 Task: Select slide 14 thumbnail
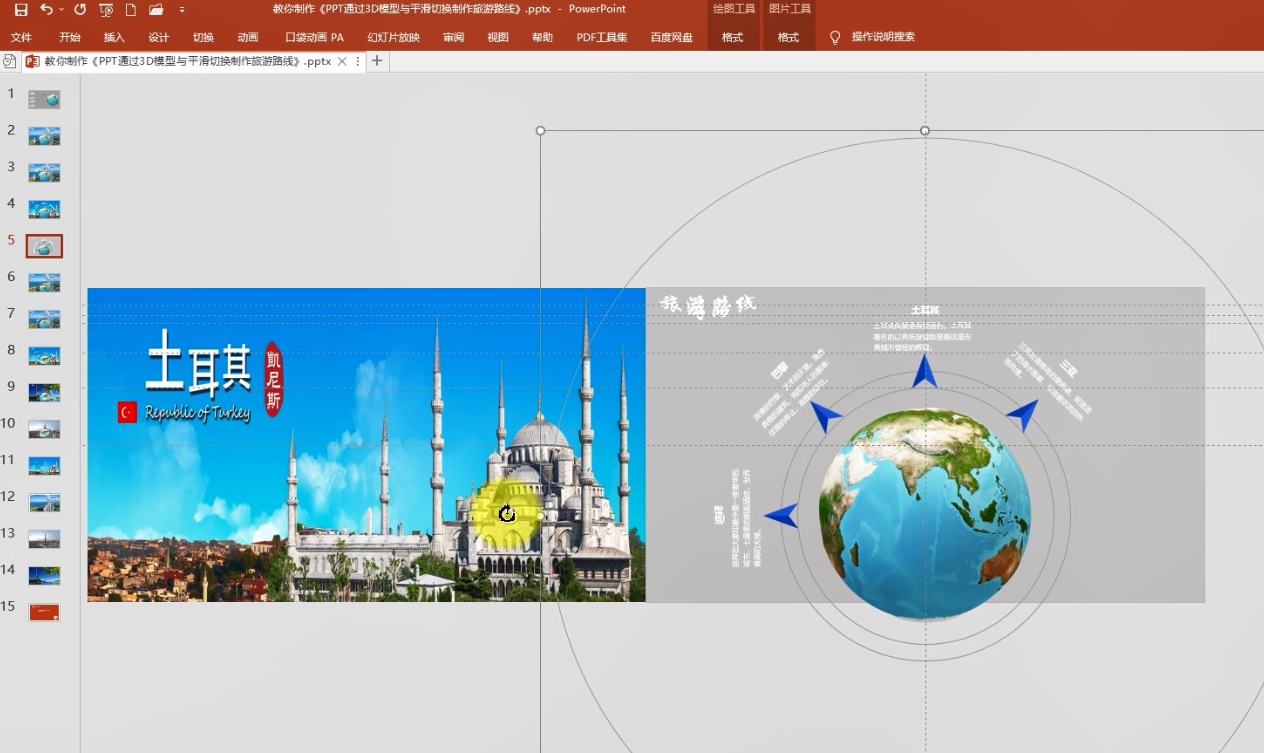(x=44, y=576)
